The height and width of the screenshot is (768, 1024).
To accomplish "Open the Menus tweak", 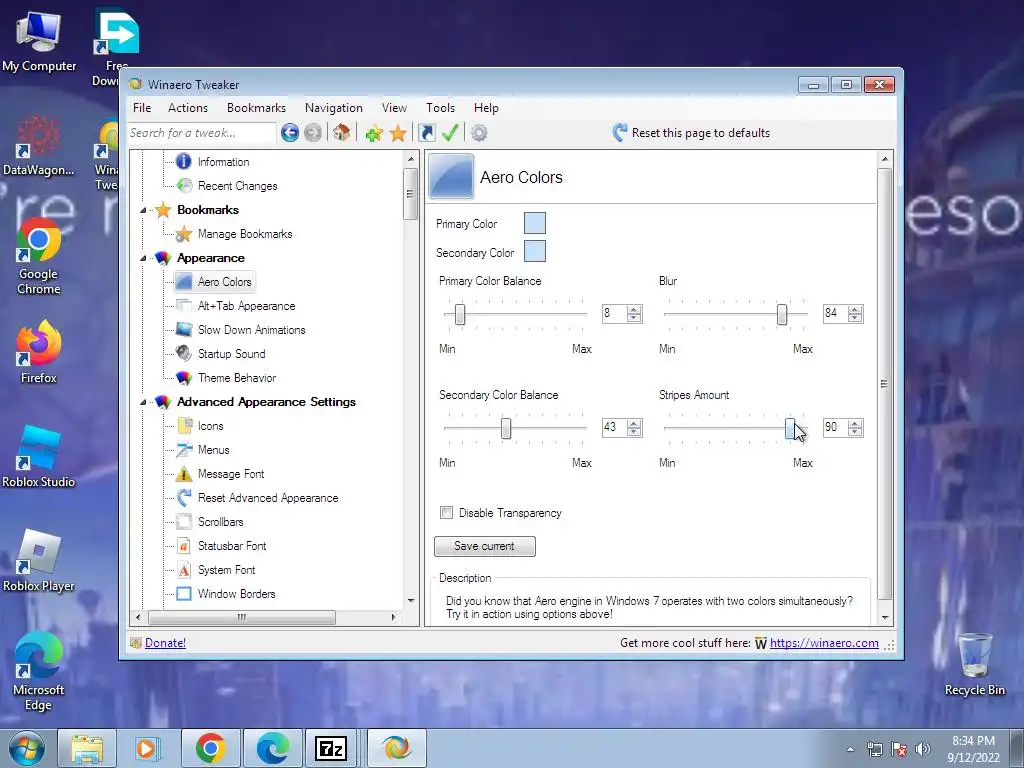I will (x=214, y=450).
